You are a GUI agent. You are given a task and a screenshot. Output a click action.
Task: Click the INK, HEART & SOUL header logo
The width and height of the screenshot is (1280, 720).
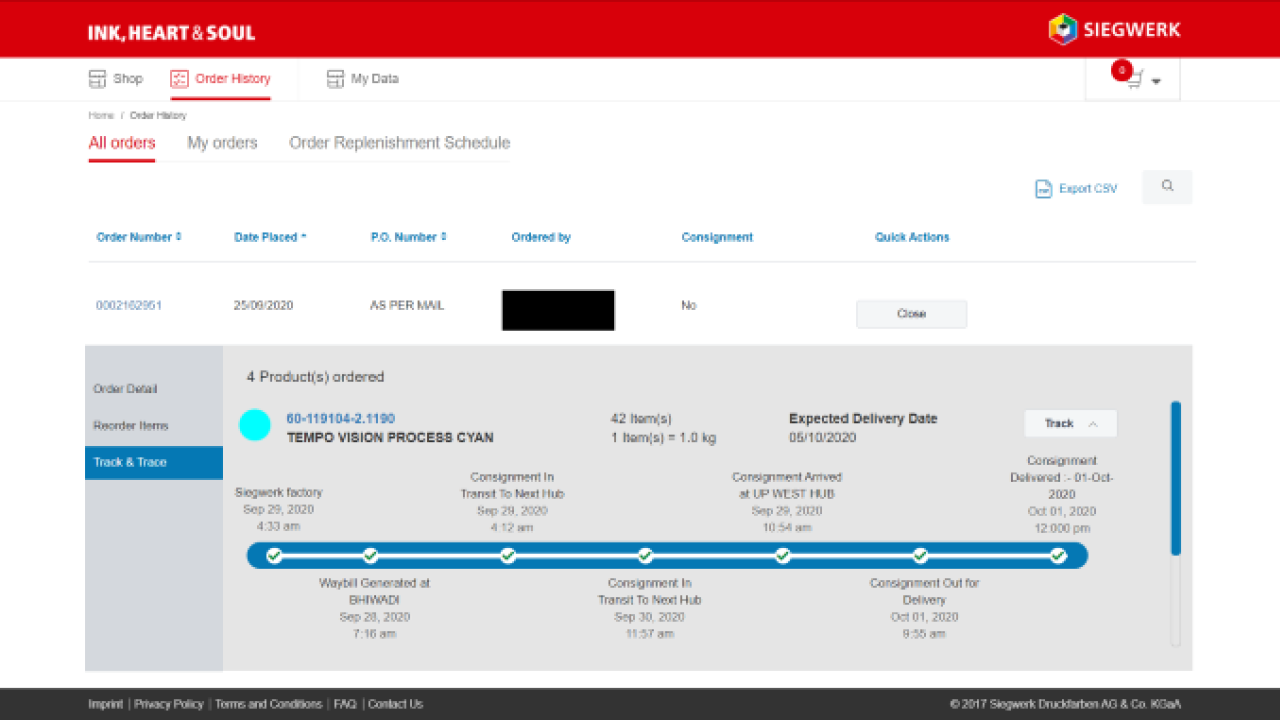tap(171, 33)
